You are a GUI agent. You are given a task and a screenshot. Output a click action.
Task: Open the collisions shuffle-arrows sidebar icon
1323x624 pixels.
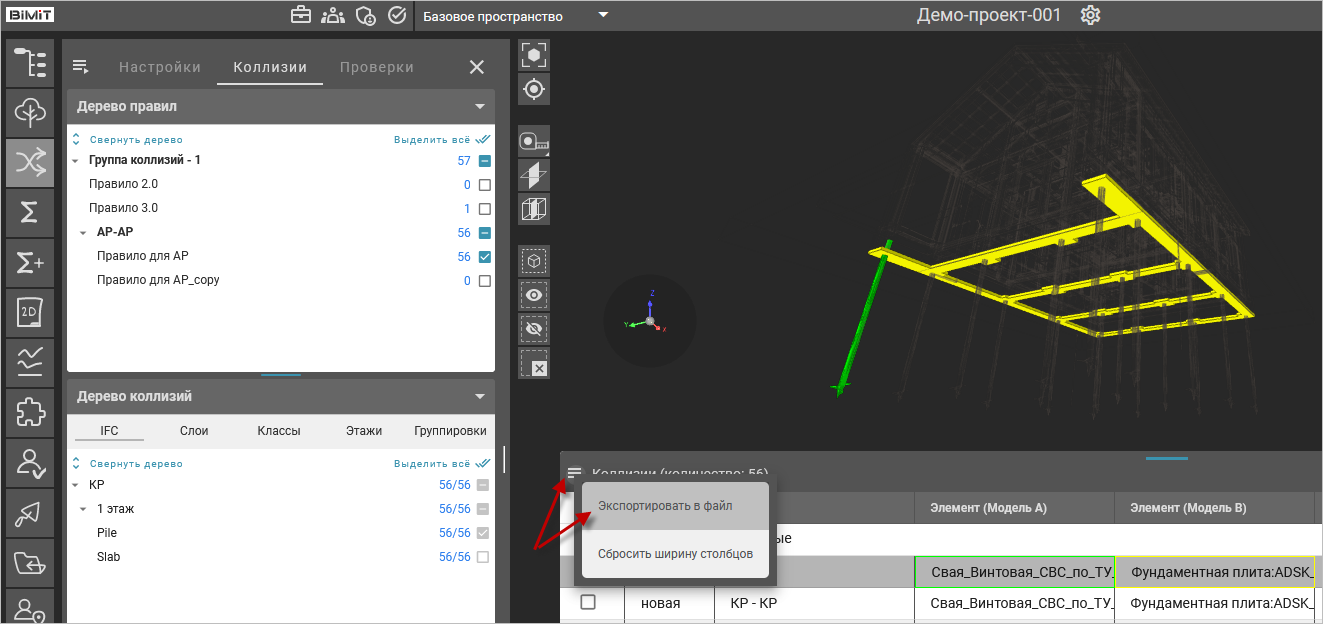(30, 163)
